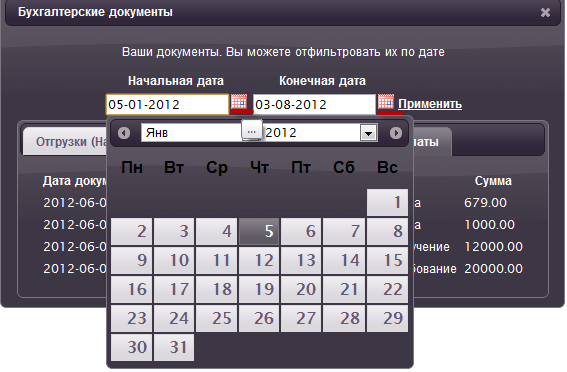The image size is (567, 372).
Task: Select day 14 in the calendar
Action: pos(344,260)
